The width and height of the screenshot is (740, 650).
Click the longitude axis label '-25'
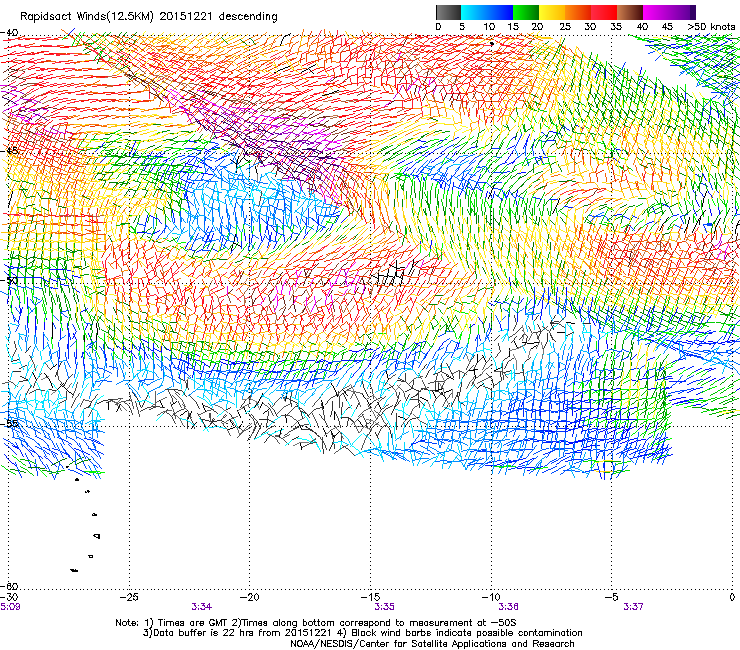[x=129, y=597]
